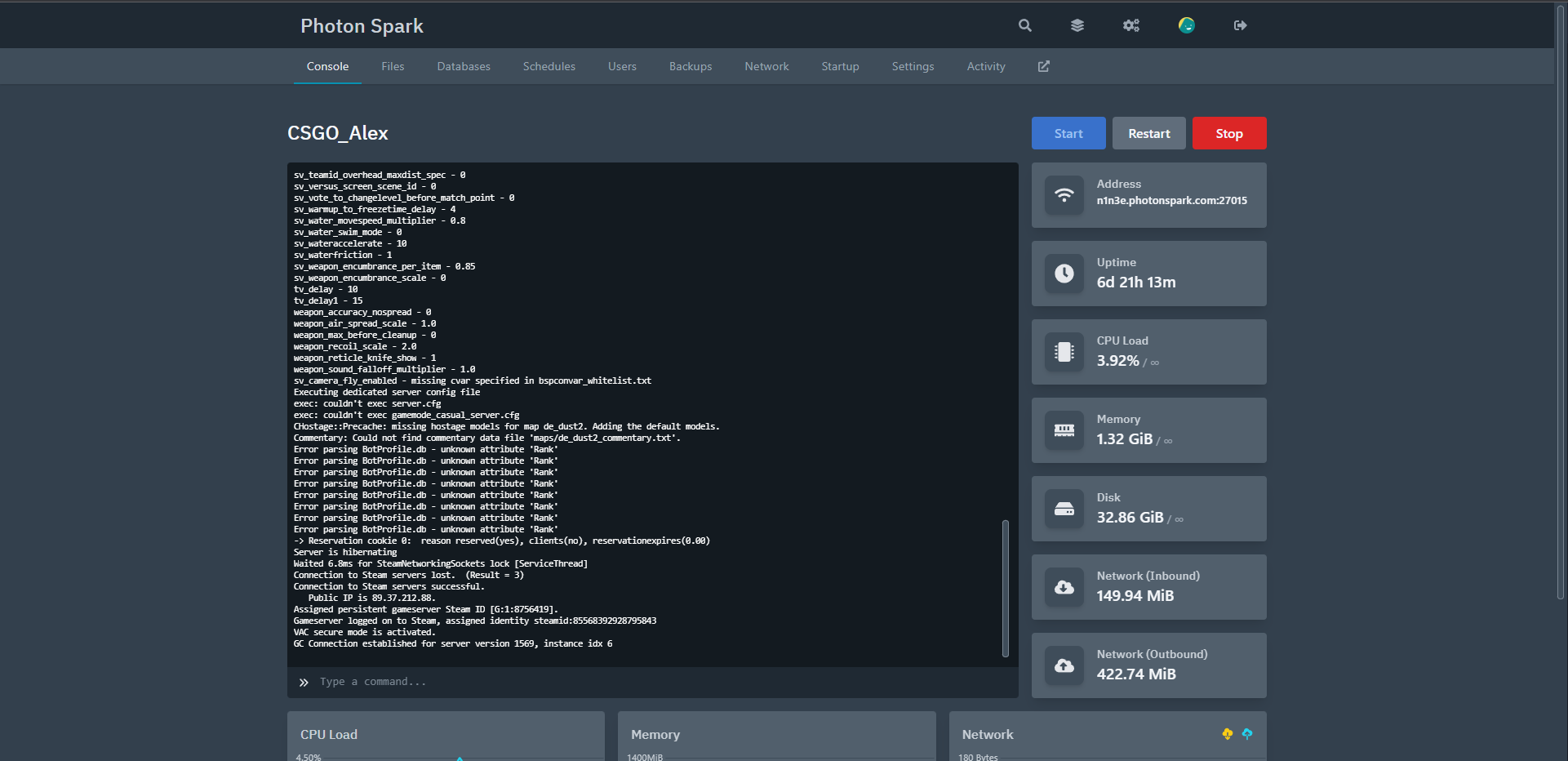Click the Start server button
The image size is (1568, 761).
point(1068,133)
